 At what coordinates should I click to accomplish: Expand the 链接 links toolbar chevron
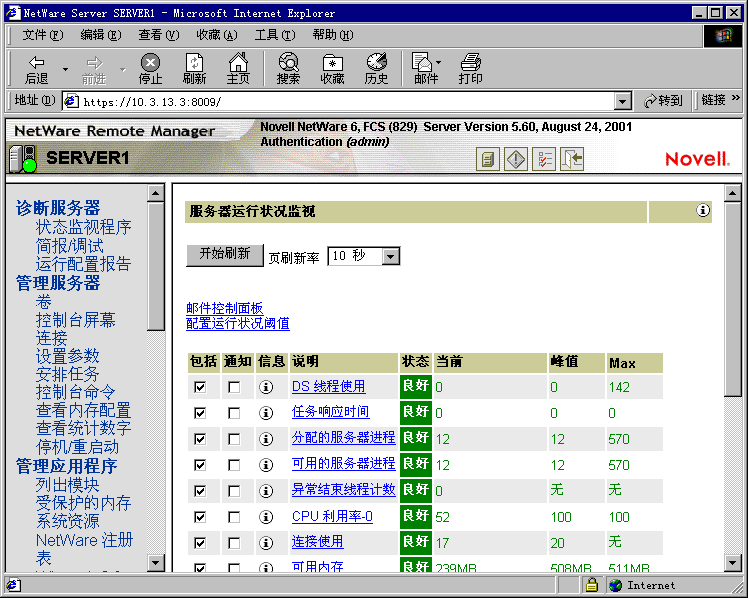(735, 98)
